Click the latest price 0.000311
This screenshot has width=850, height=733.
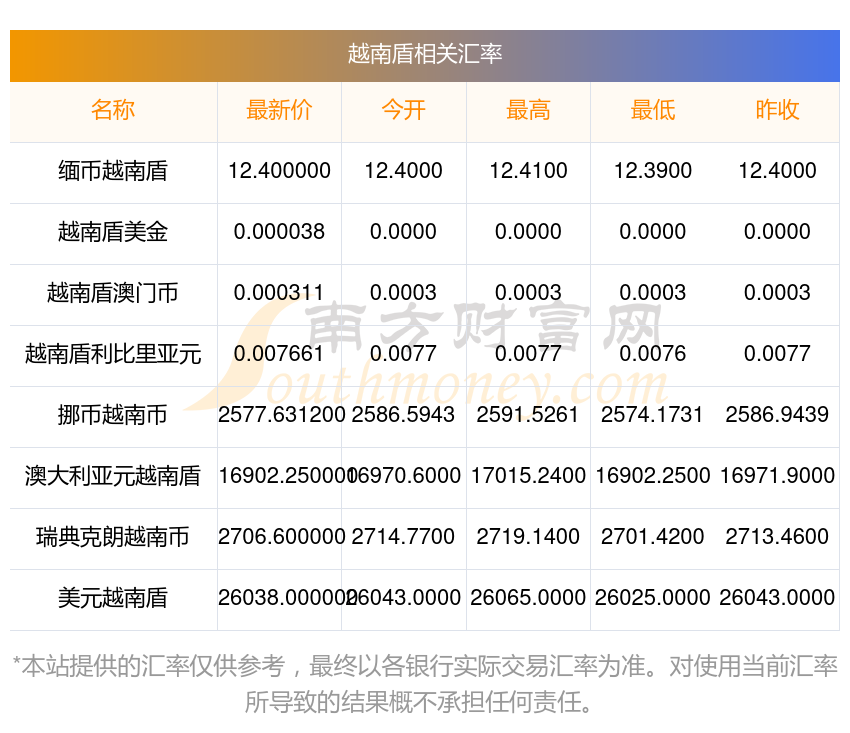(x=279, y=293)
